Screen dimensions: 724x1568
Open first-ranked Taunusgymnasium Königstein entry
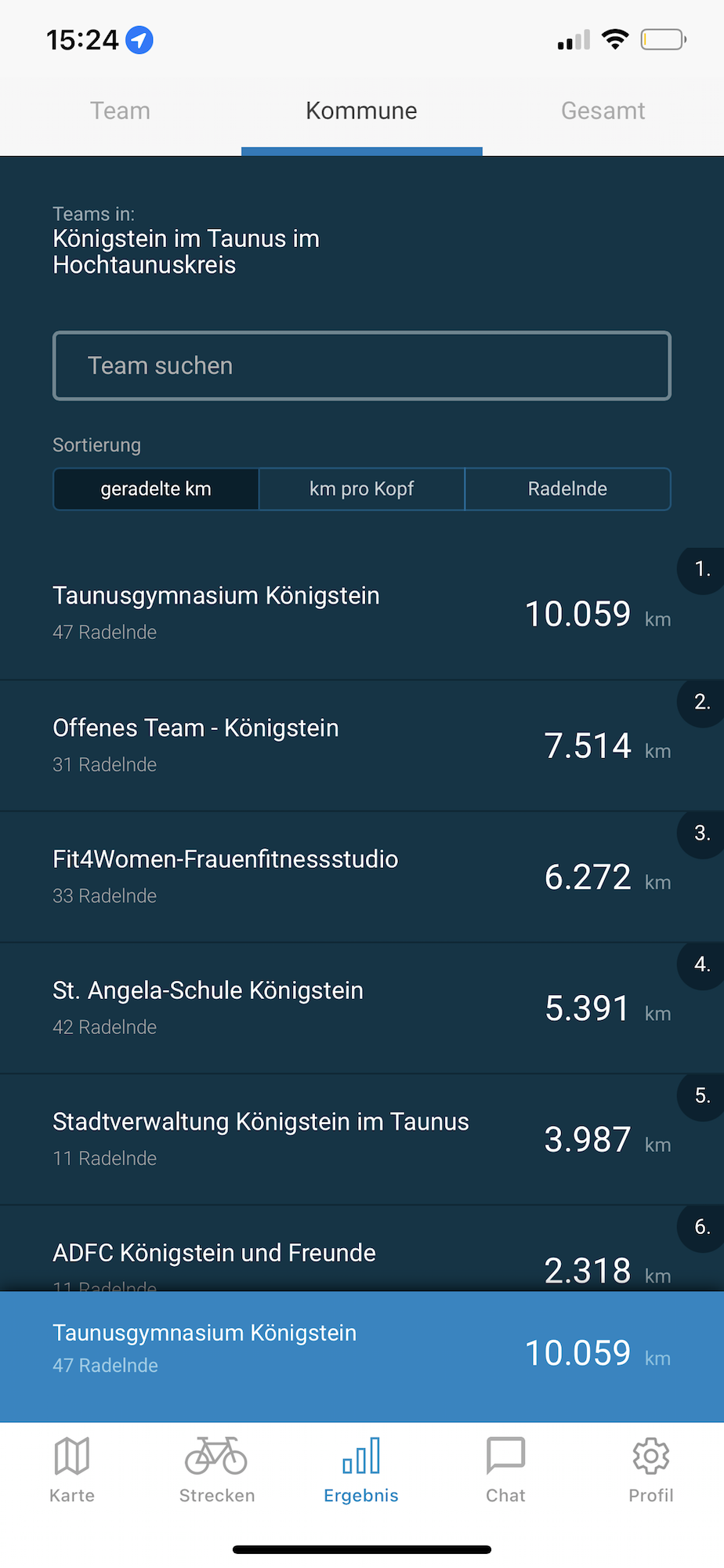click(361, 613)
